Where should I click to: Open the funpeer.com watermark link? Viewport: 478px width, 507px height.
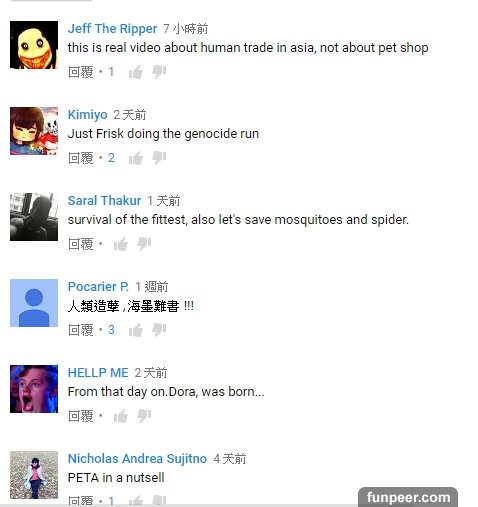[408, 497]
